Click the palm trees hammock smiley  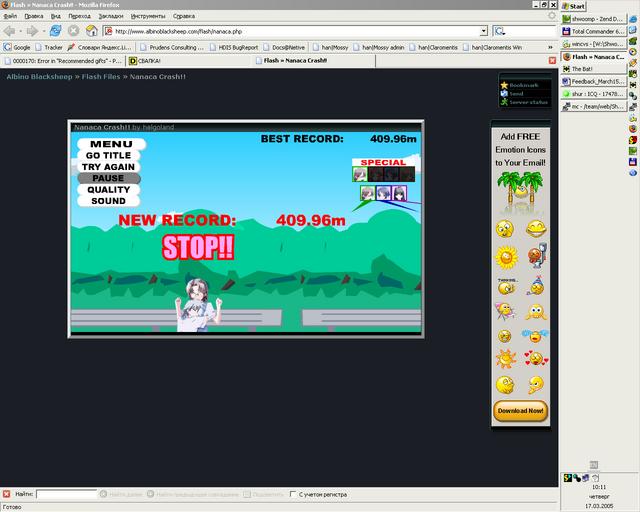coord(520,189)
